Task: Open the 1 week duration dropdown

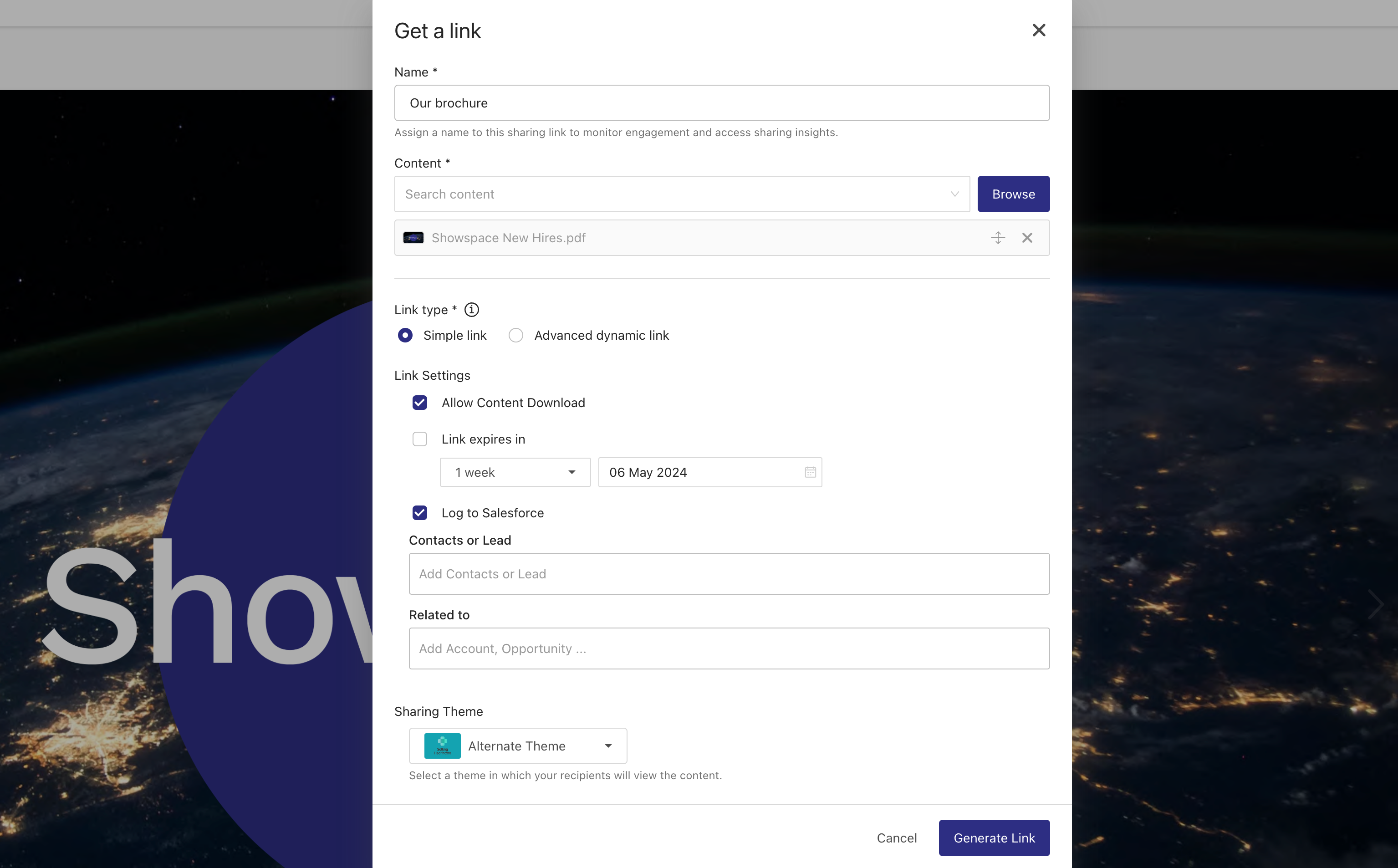Action: tap(515, 472)
